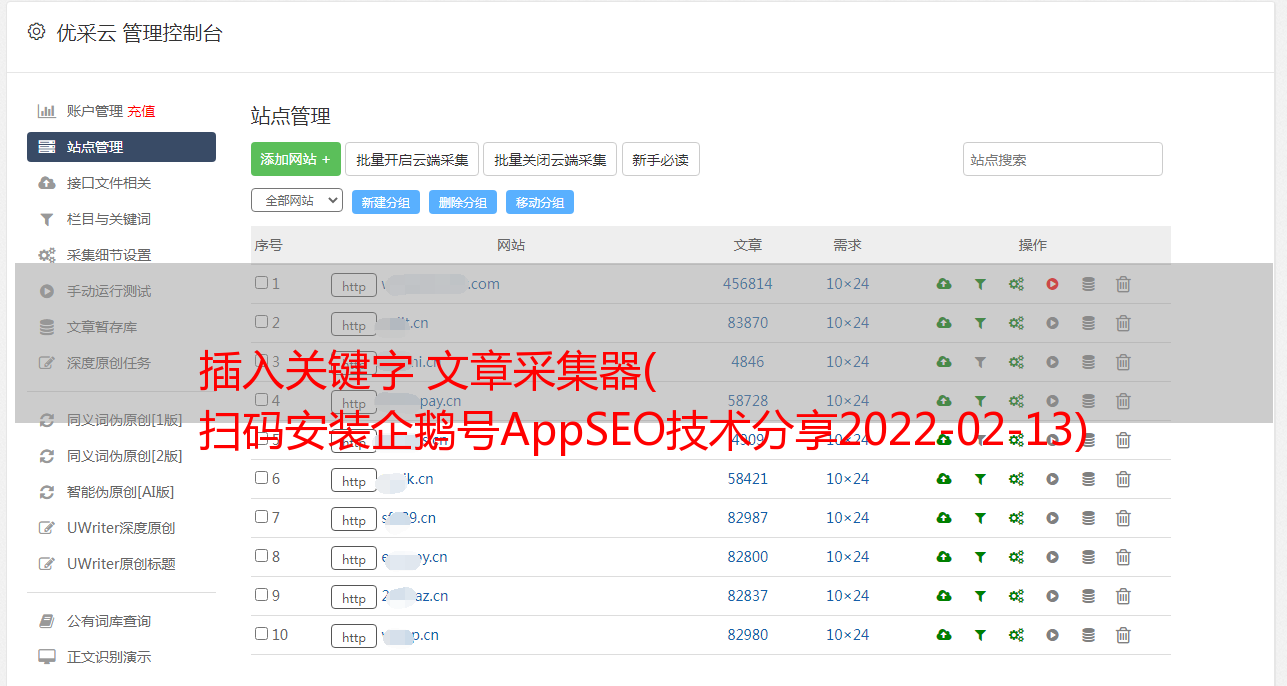Click the 批量开启云端采集 button
1287x686 pixels.
(412, 159)
